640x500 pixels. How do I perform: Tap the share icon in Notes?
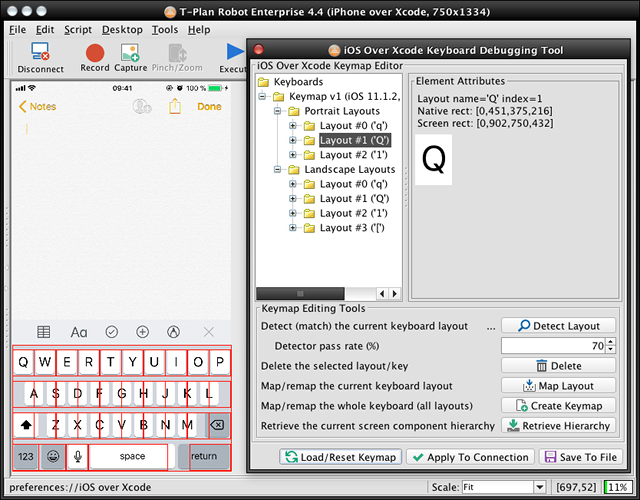pos(175,106)
